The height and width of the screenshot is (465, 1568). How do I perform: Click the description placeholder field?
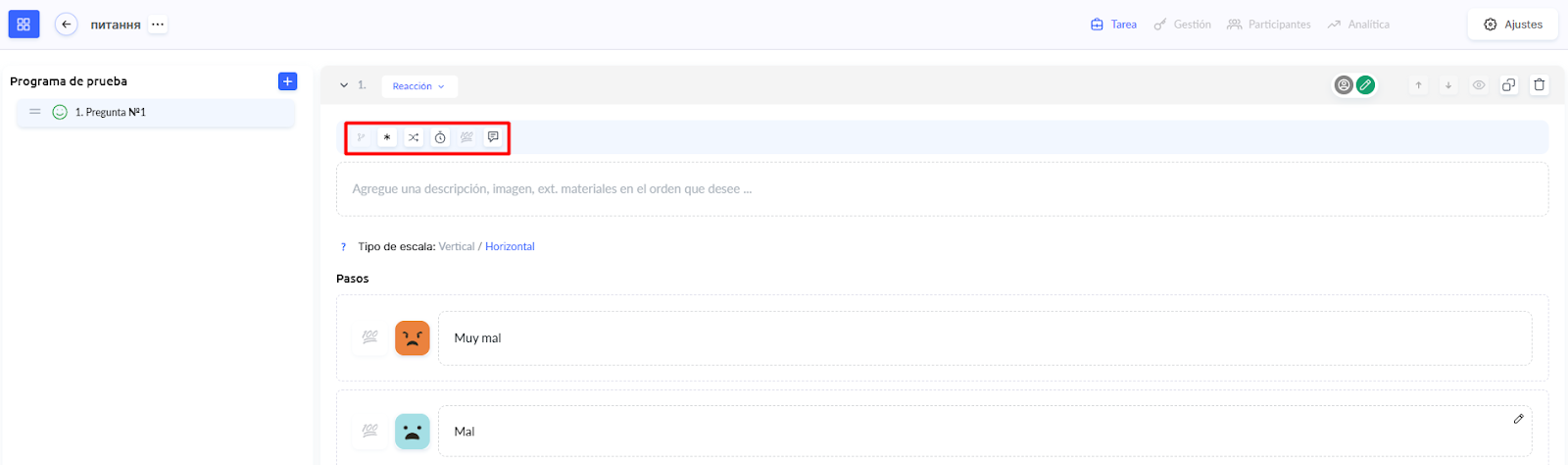pyautogui.click(x=942, y=189)
